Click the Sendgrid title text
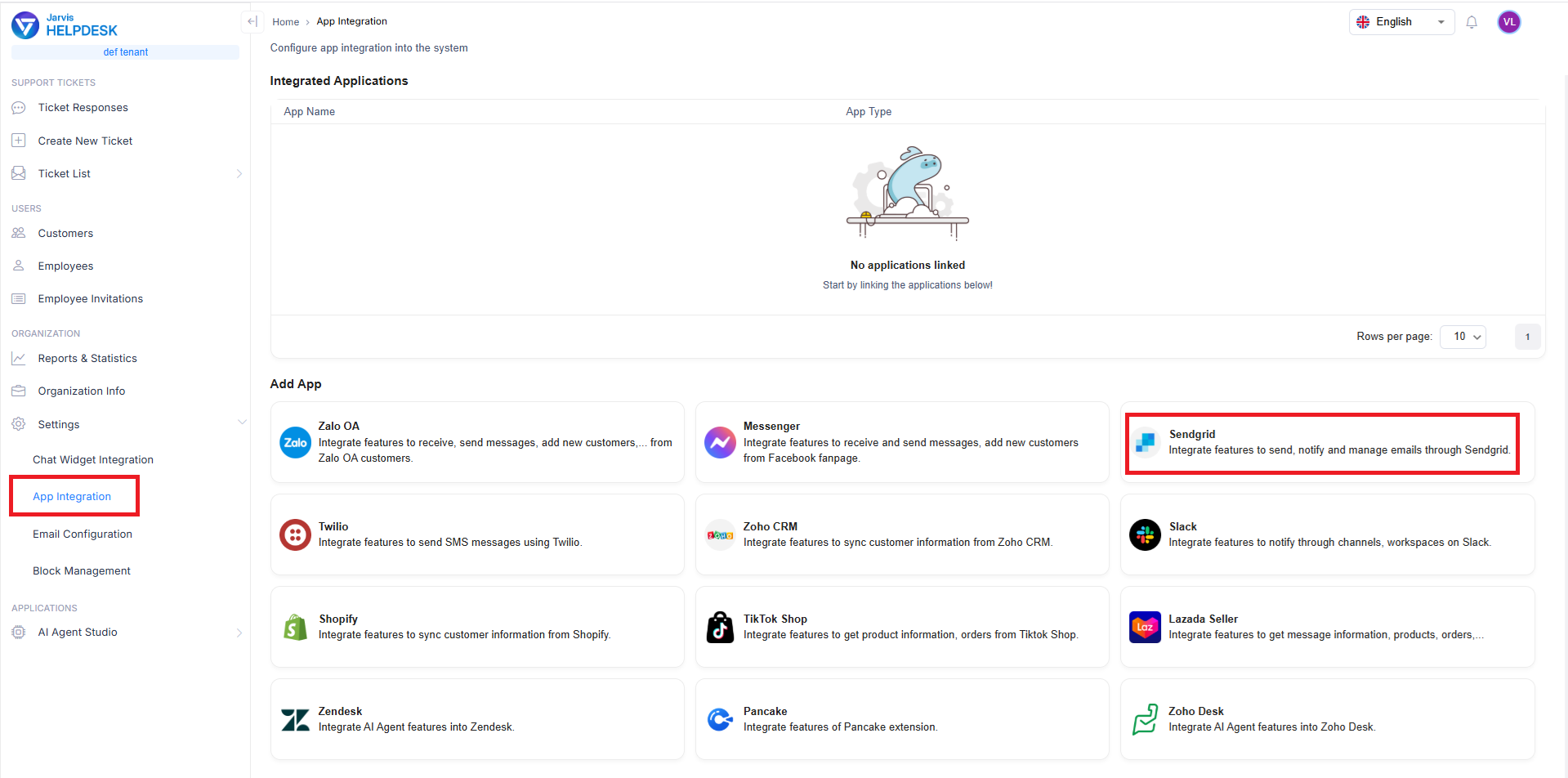Image resolution: width=1568 pixels, height=778 pixels. tap(1191, 434)
